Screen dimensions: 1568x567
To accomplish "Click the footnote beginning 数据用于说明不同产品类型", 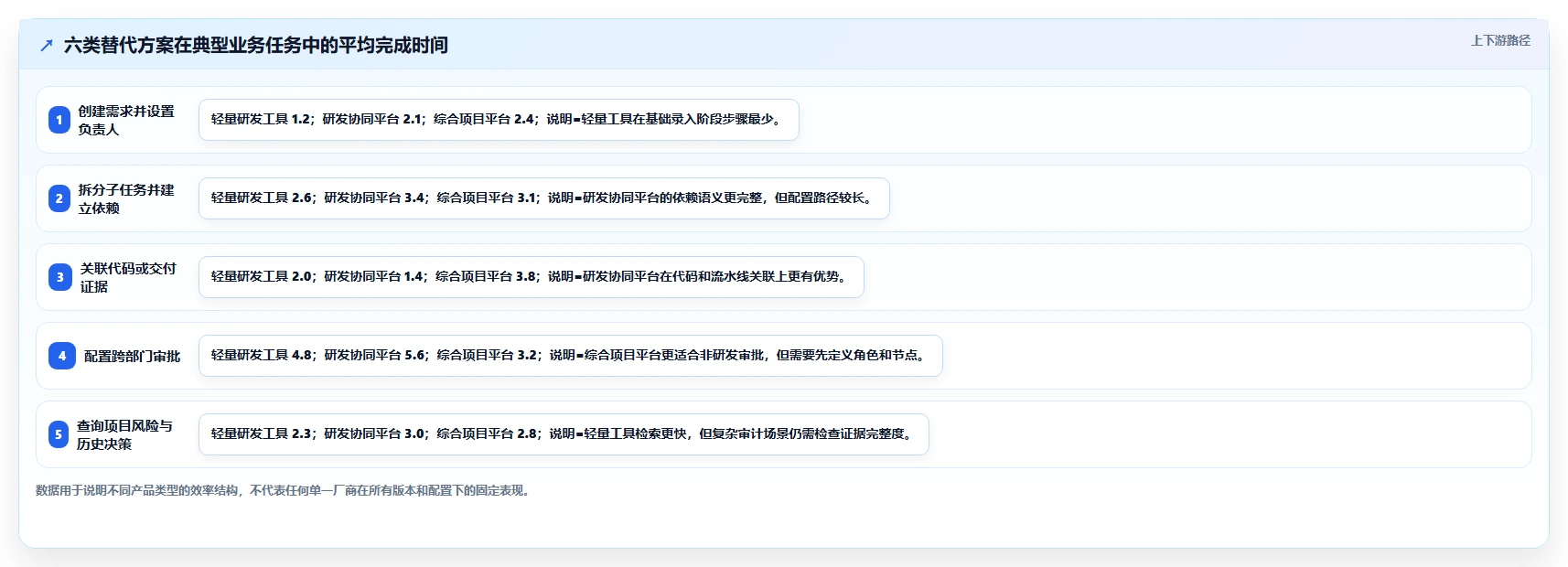I will pos(285,490).
